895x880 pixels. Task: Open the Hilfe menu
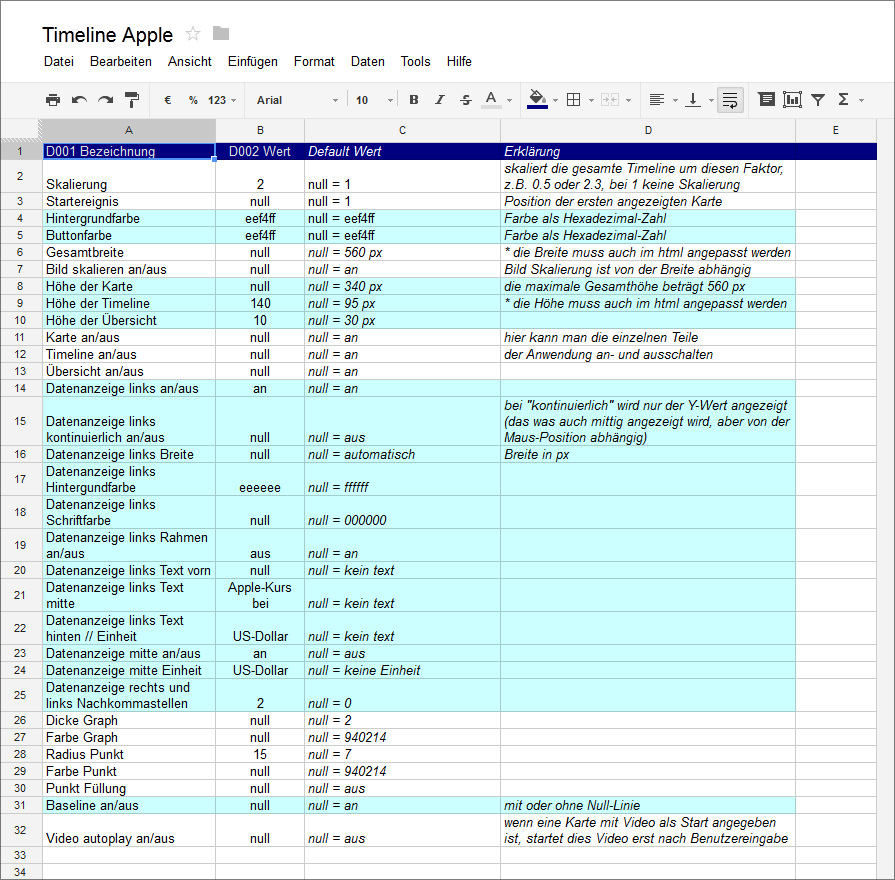click(459, 62)
